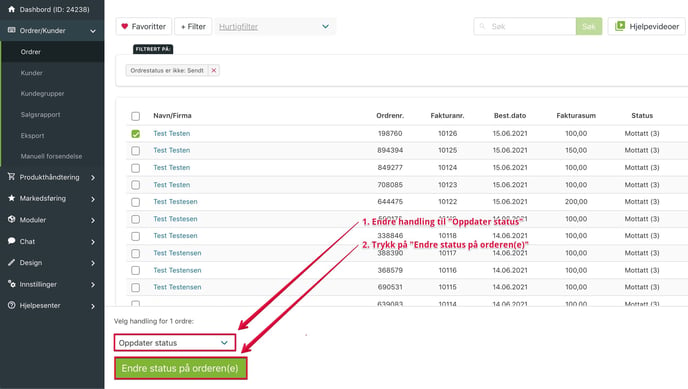The height and width of the screenshot is (389, 688).
Task: Click the Produkthåndtering cart icon
Action: click(11, 177)
